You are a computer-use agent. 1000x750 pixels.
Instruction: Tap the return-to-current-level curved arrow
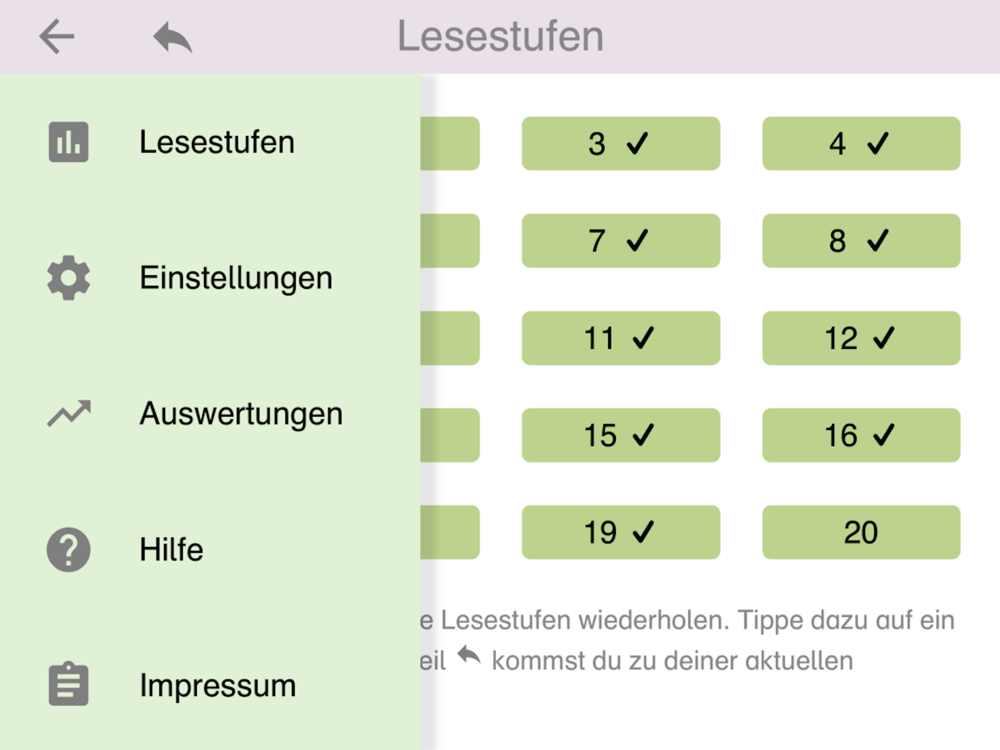[172, 37]
